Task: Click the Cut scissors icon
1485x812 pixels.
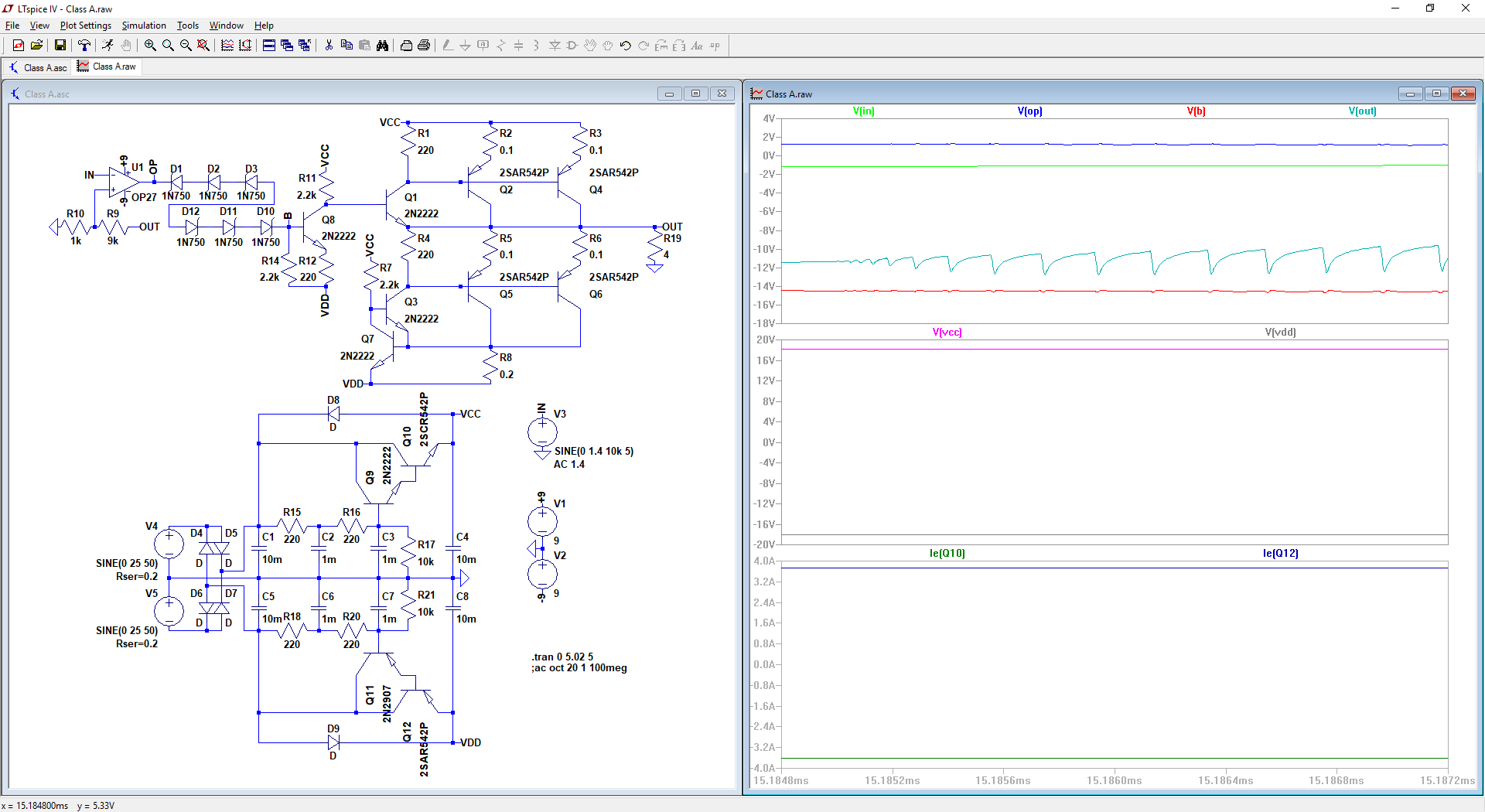Action: point(329,46)
